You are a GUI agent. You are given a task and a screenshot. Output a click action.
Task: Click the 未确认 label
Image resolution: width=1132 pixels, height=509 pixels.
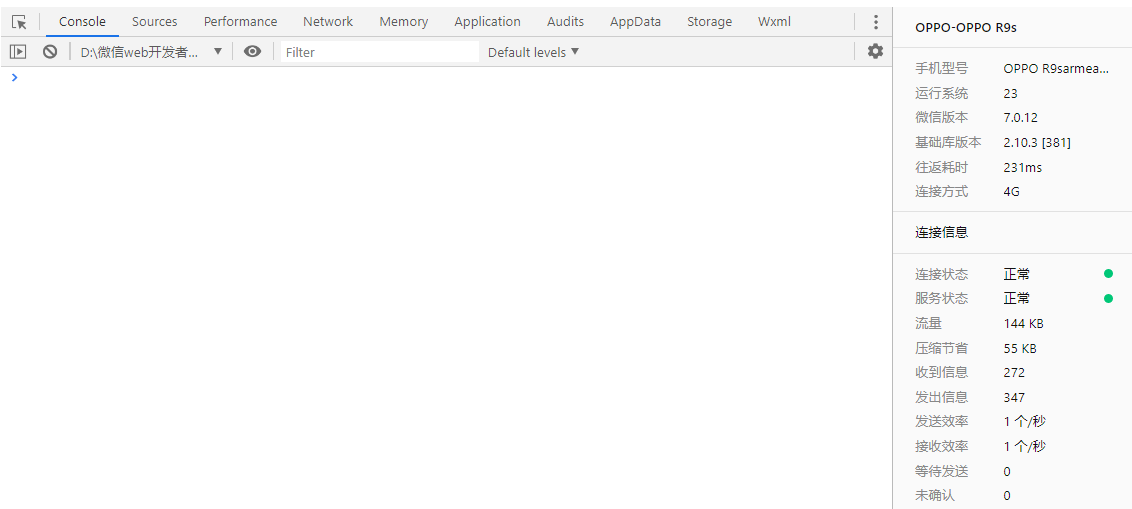pyautogui.click(x=935, y=496)
